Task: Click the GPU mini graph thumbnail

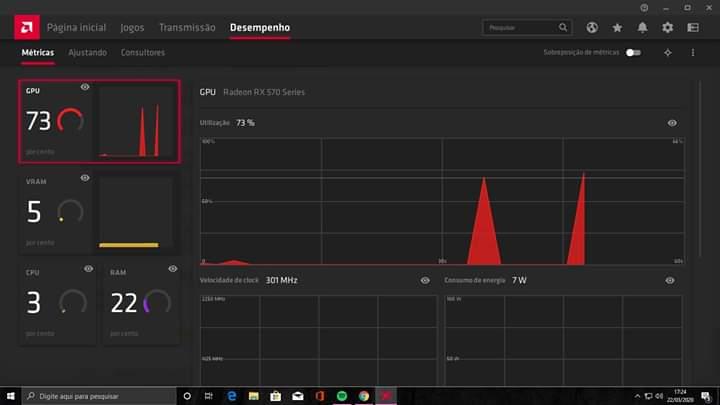Action: pyautogui.click(x=136, y=122)
